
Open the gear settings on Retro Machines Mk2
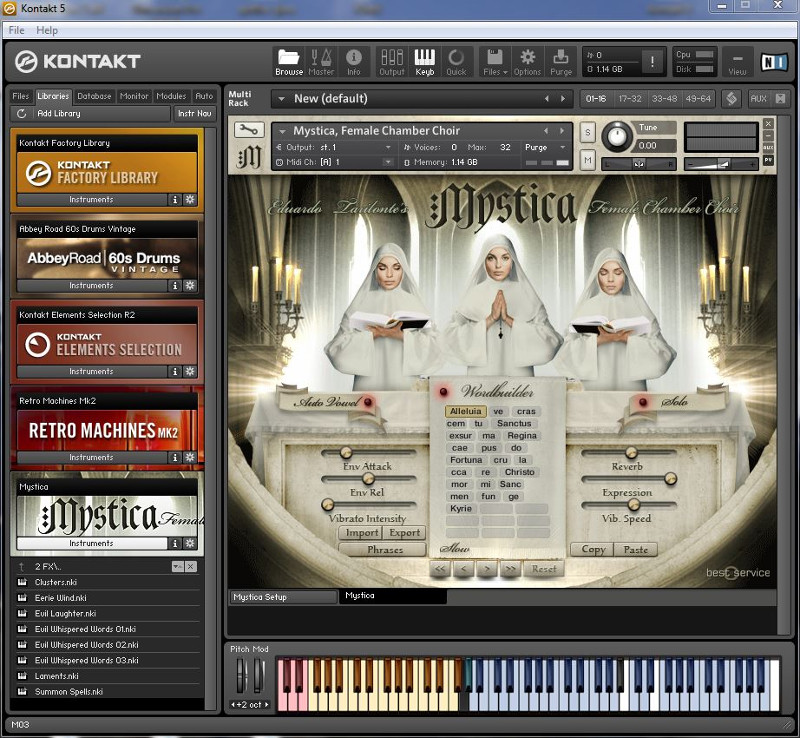tap(190, 457)
